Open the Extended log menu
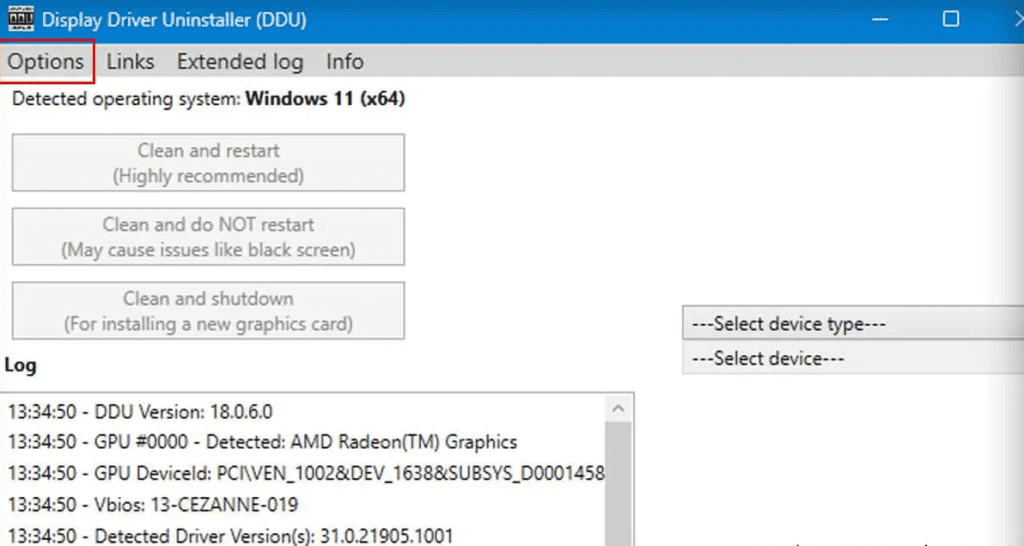1024x546 pixels. coord(240,62)
